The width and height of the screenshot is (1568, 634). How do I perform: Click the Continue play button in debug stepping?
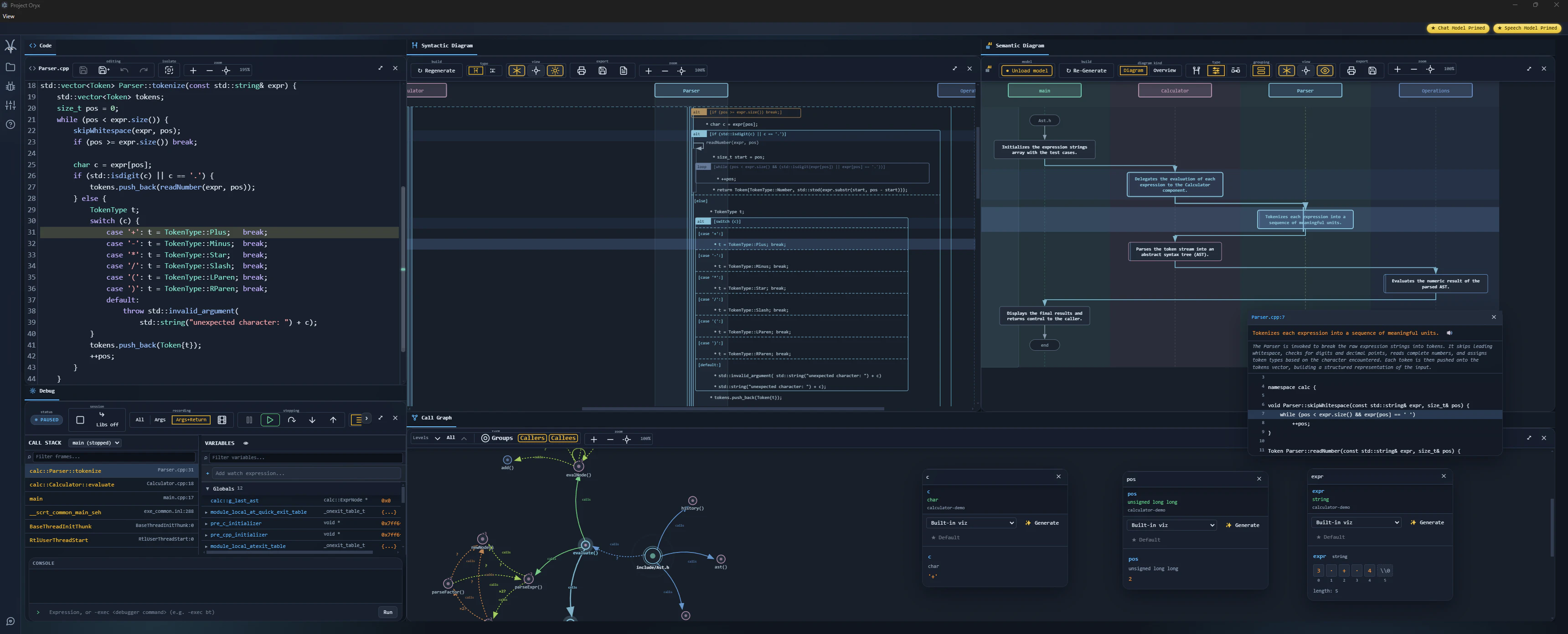click(270, 420)
